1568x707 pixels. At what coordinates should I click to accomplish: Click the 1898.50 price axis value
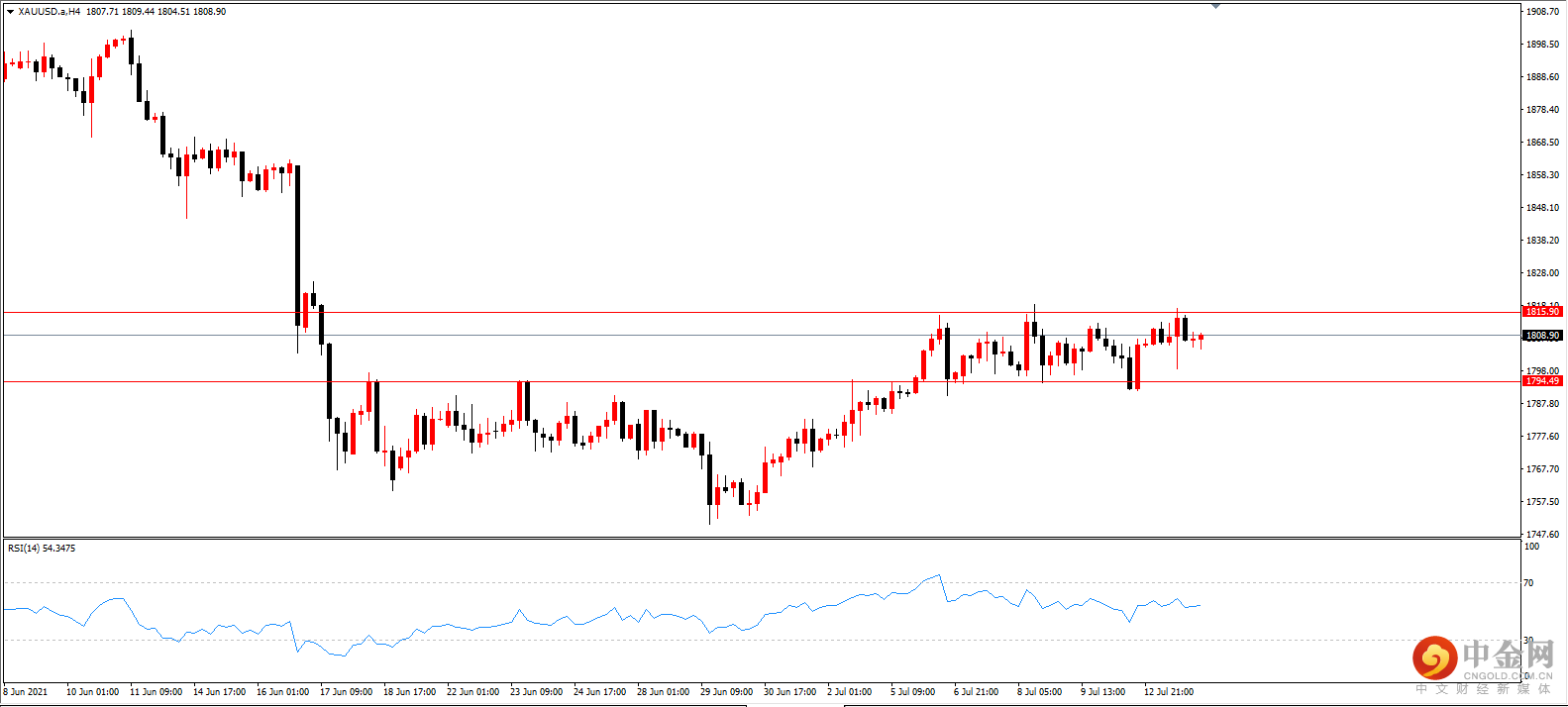click(1542, 45)
